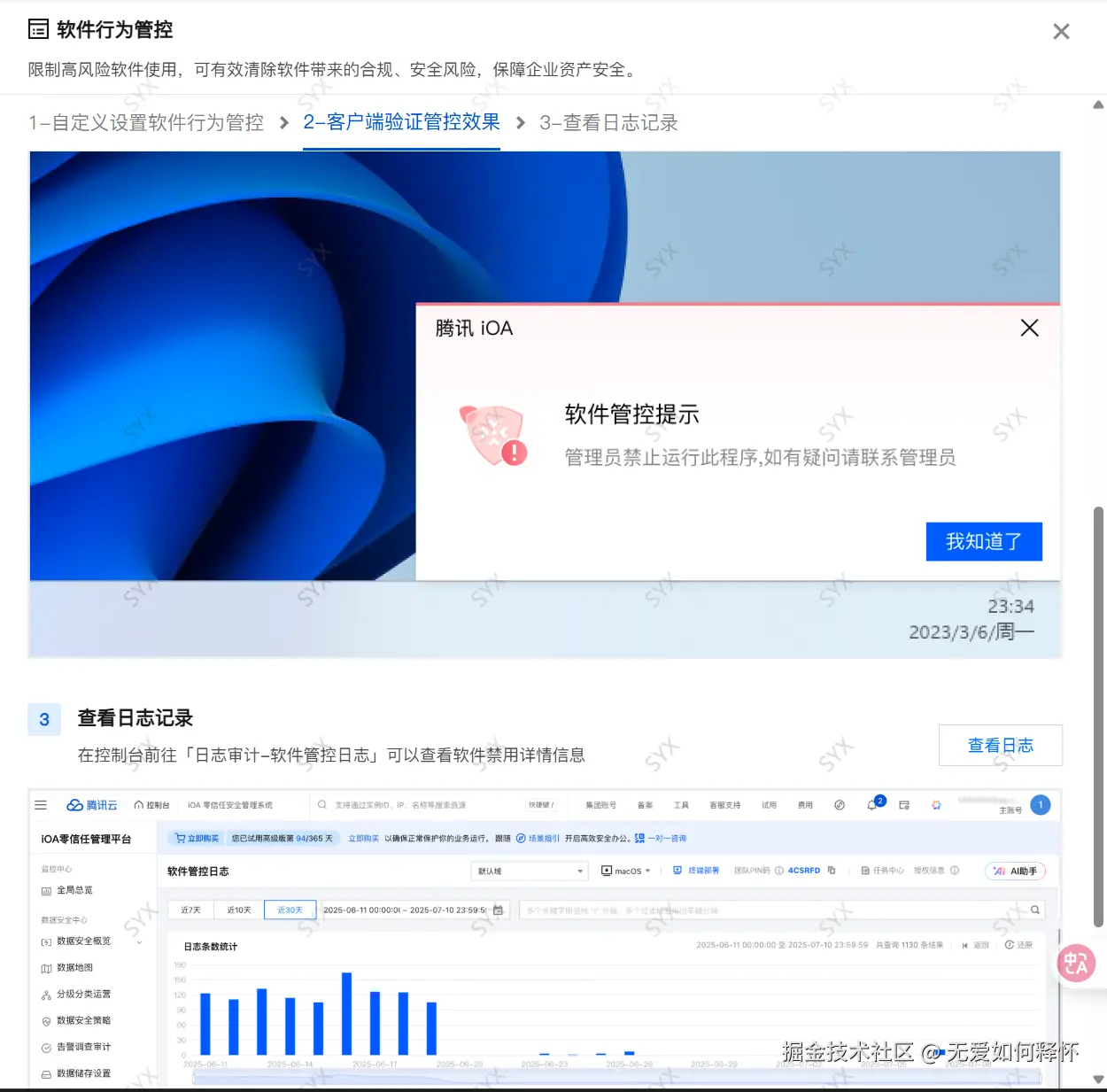The height and width of the screenshot is (1092, 1107).
Task: Open 告警调查审计 in the sidebar
Action: click(x=83, y=1047)
